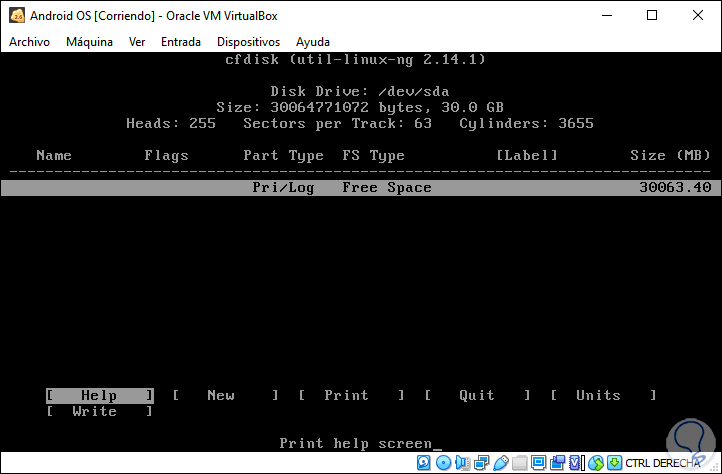Image resolution: width=722 pixels, height=474 pixels.
Task: Select the Free Space partition row
Action: 361,188
